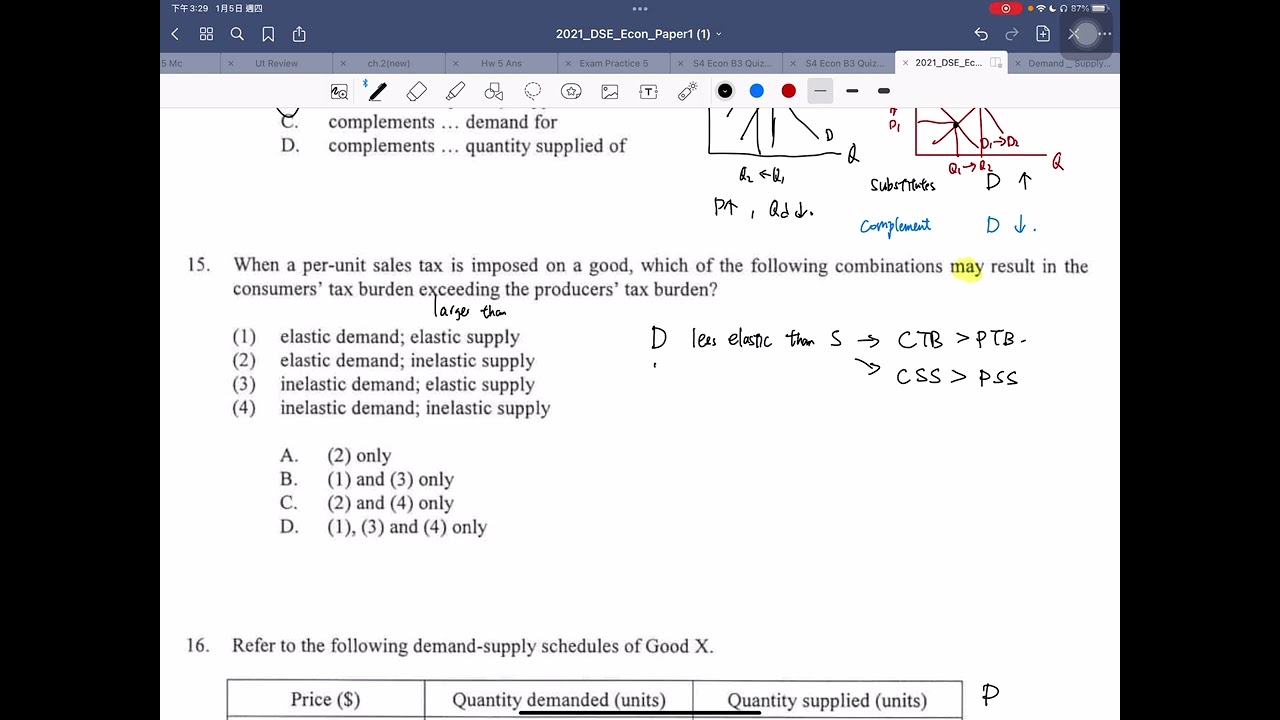Choose the black pen color
Viewport: 1280px width, 720px height.
tap(725, 91)
